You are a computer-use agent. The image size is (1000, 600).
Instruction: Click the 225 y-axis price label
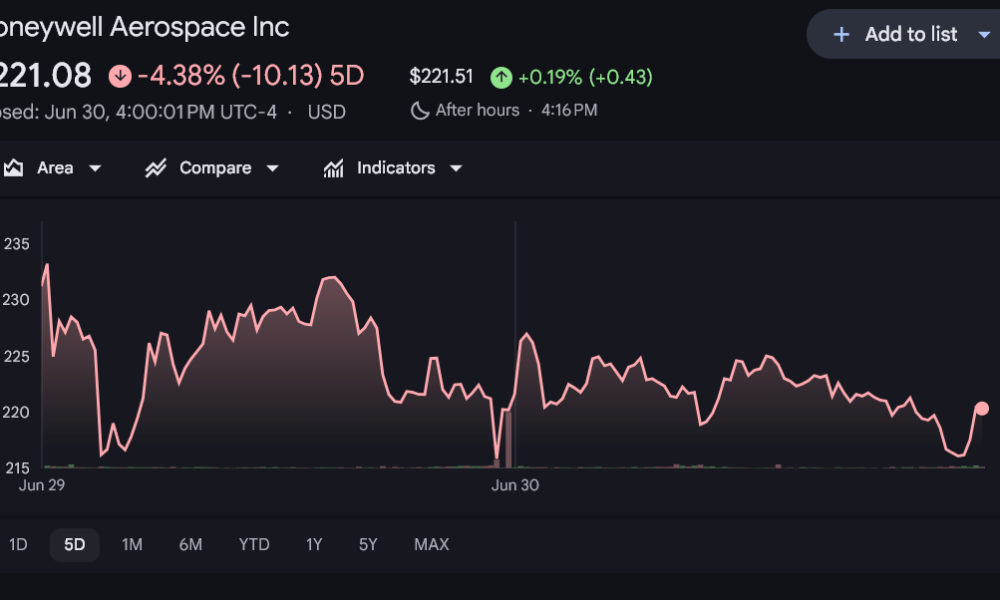click(x=17, y=356)
